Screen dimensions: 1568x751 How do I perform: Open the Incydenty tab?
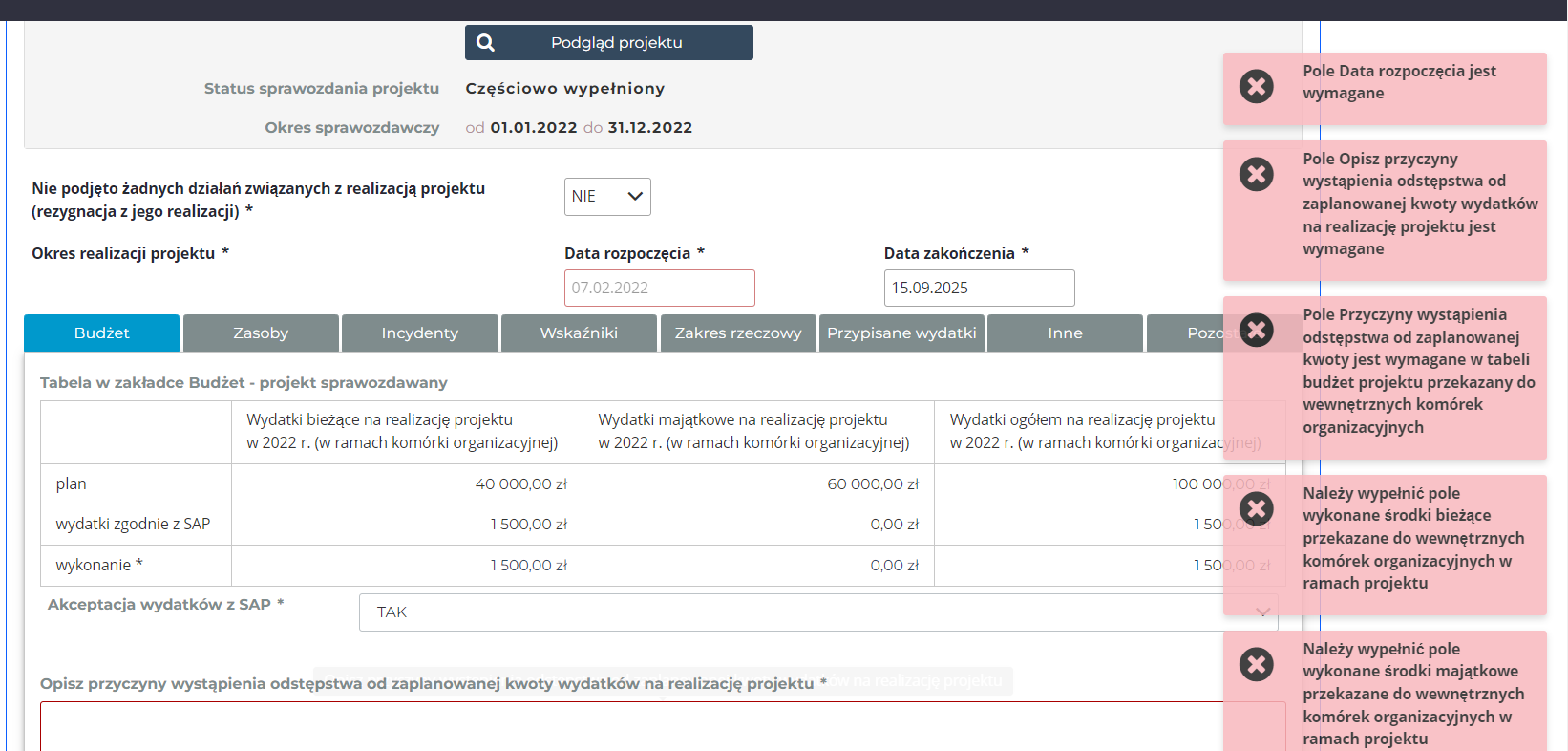tap(419, 333)
